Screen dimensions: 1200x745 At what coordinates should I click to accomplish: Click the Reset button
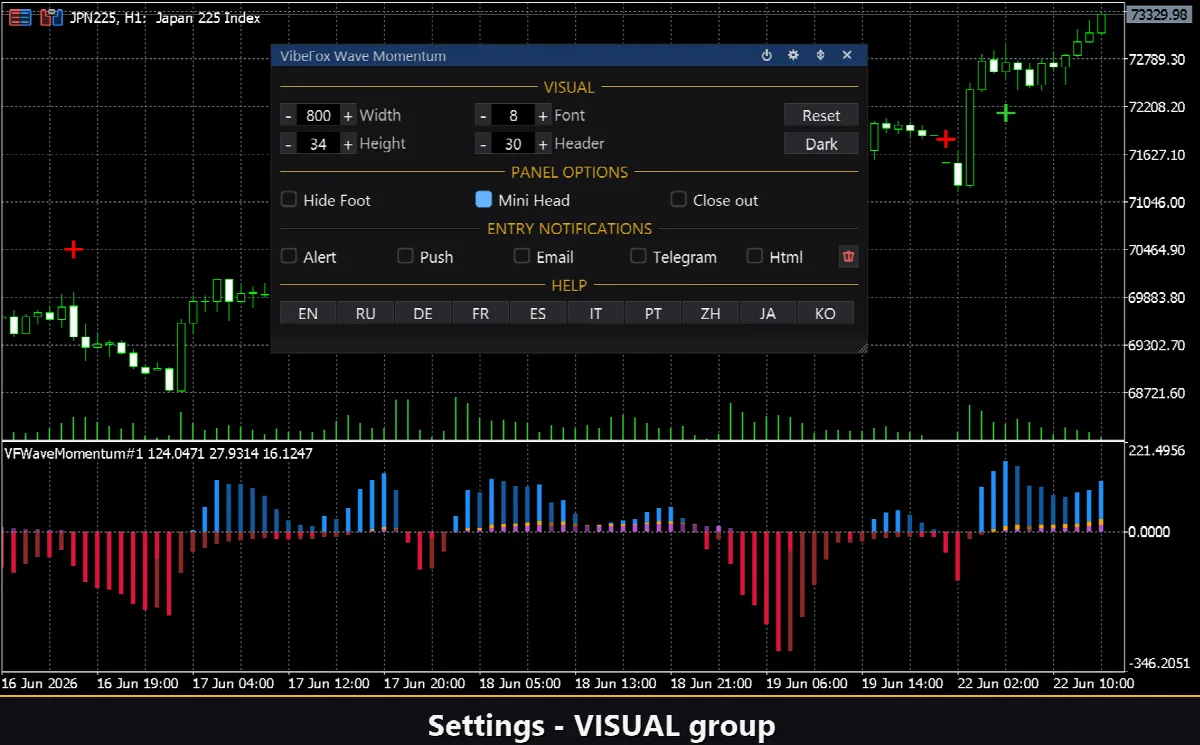821,116
